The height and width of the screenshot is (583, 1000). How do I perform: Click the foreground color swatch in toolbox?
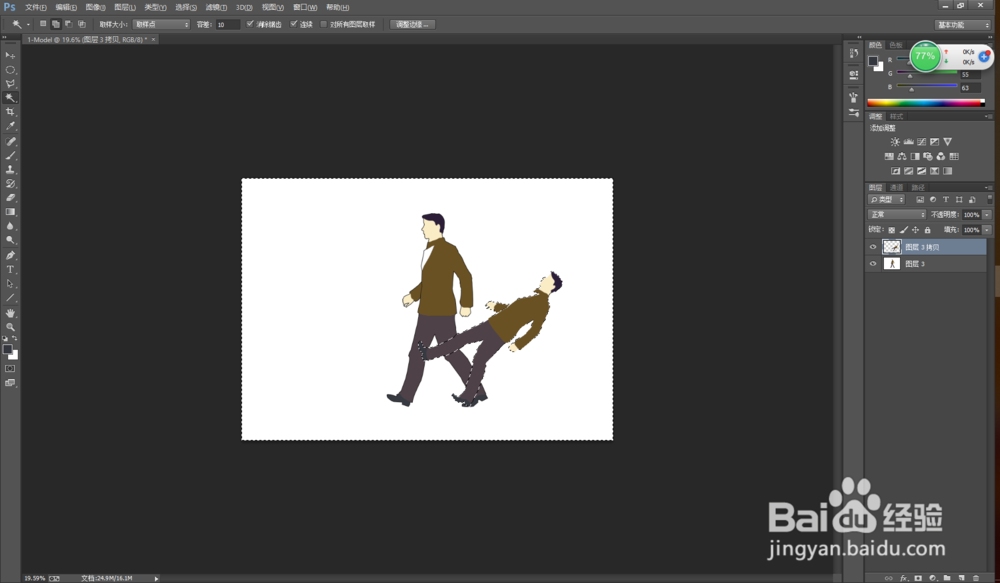point(8,349)
